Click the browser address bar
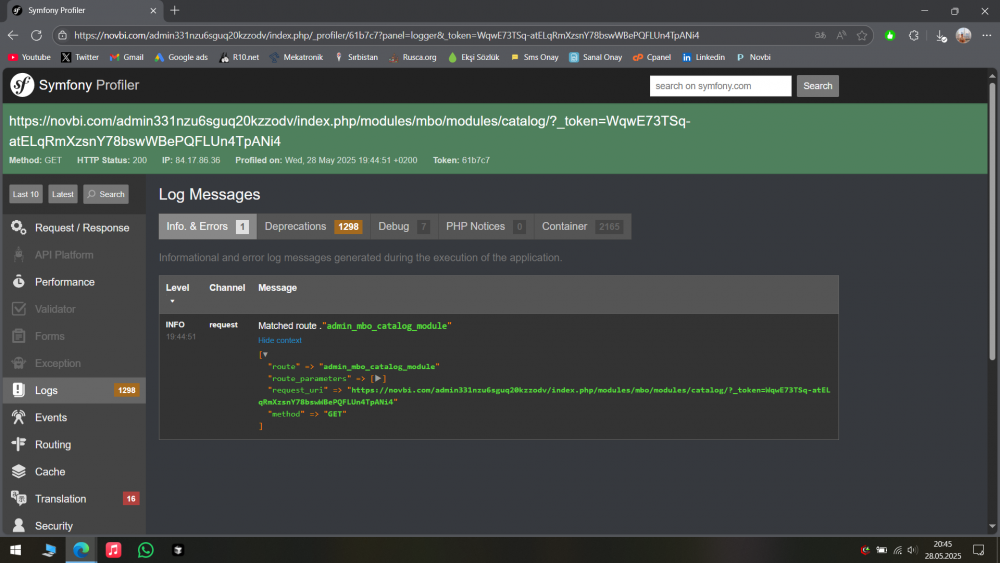 pyautogui.click(x=434, y=36)
